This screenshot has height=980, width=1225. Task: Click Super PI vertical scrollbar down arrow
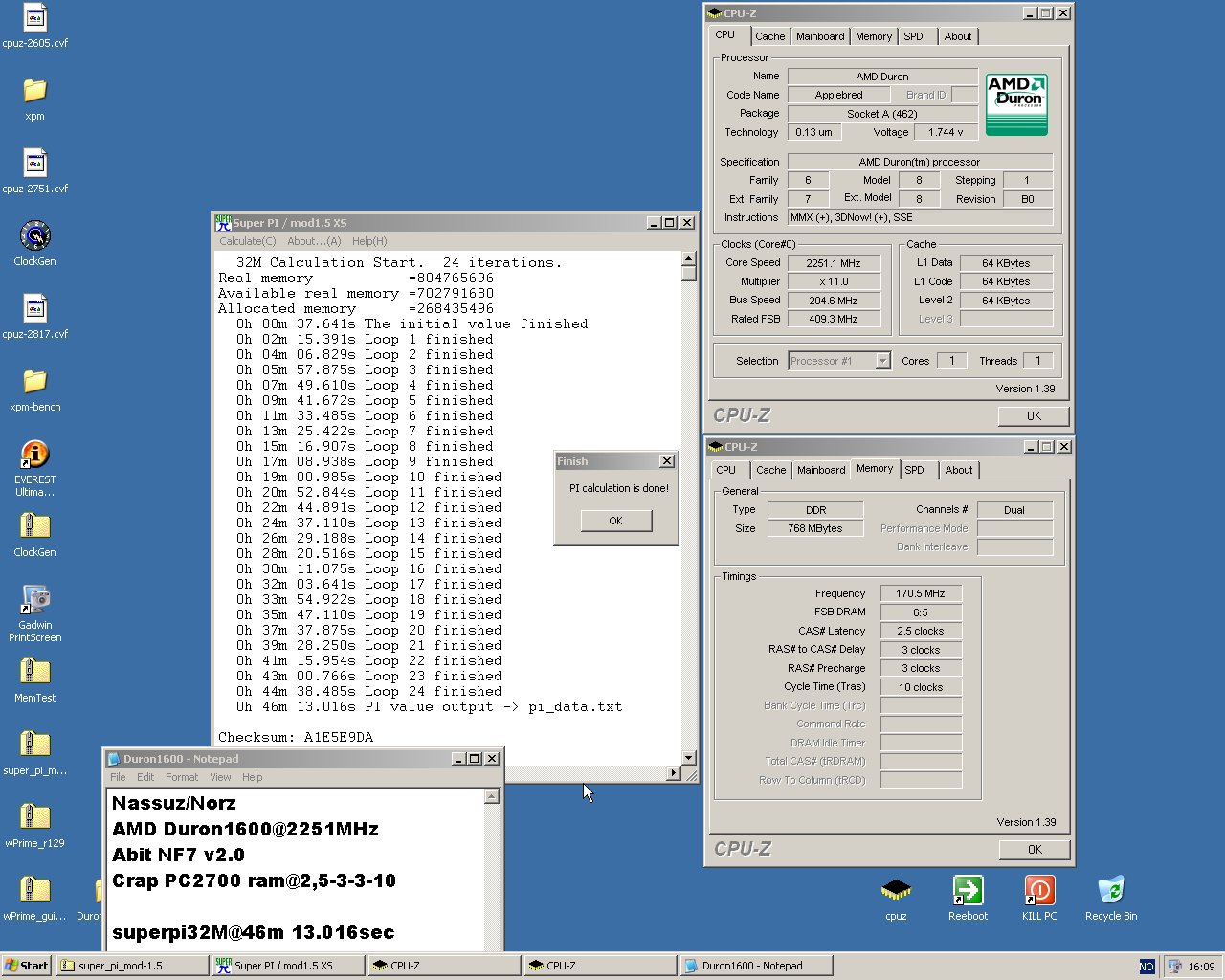(688, 758)
